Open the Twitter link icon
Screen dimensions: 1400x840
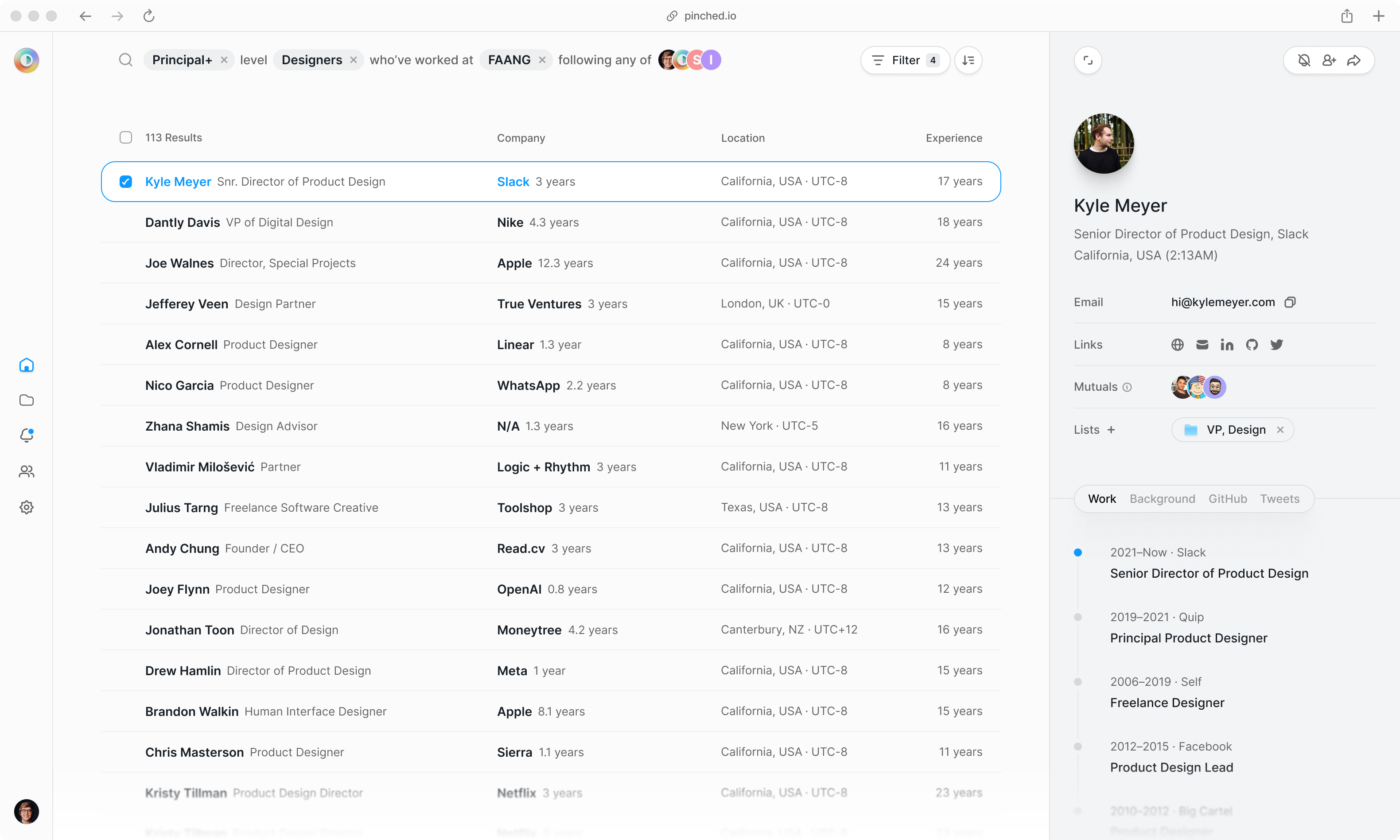[x=1277, y=345]
